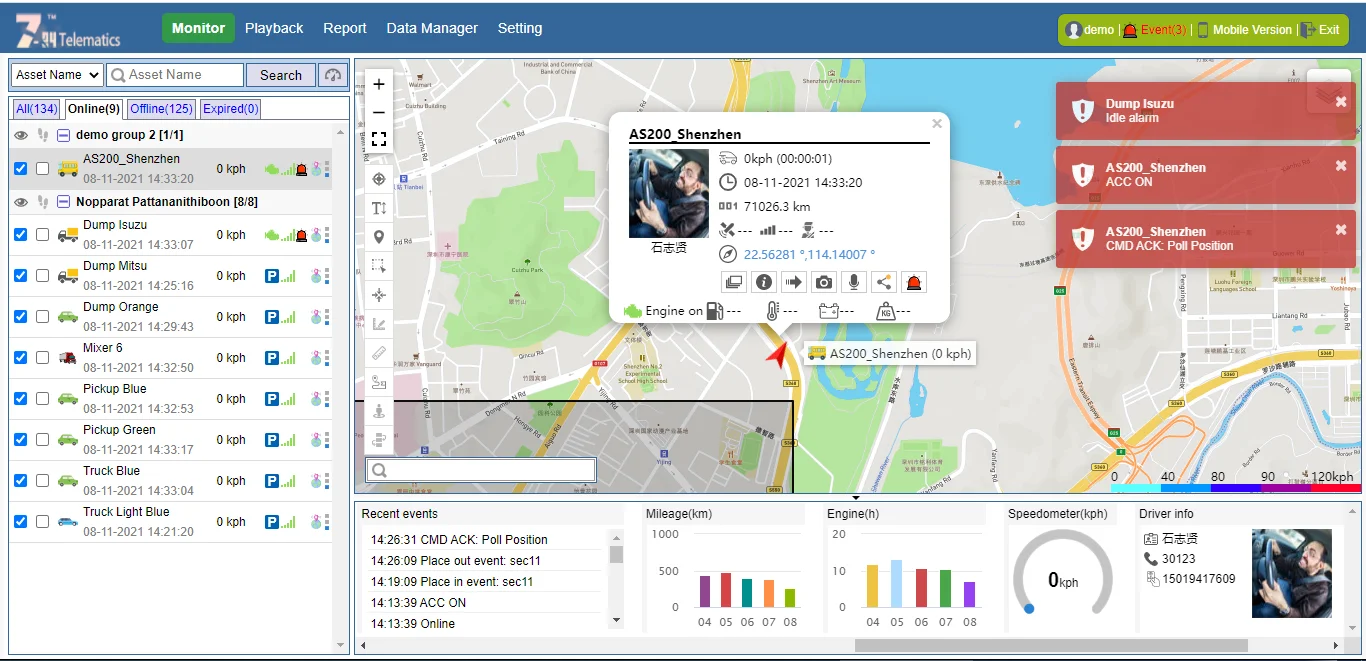Viewport: 1366px width, 661px height.
Task: Zoom in on the map with plus button
Action: click(379, 85)
